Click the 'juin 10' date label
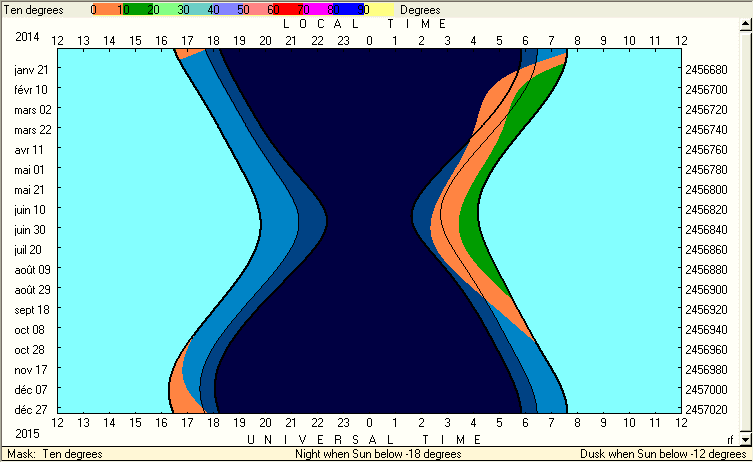Viewport: 754px width, 463px height. coord(30,210)
